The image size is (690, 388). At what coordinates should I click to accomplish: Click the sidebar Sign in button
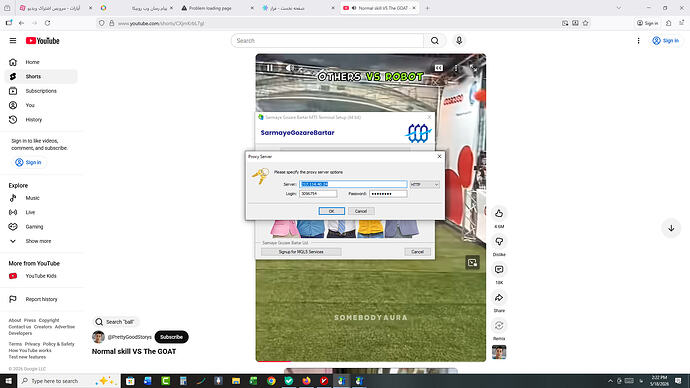pos(29,162)
